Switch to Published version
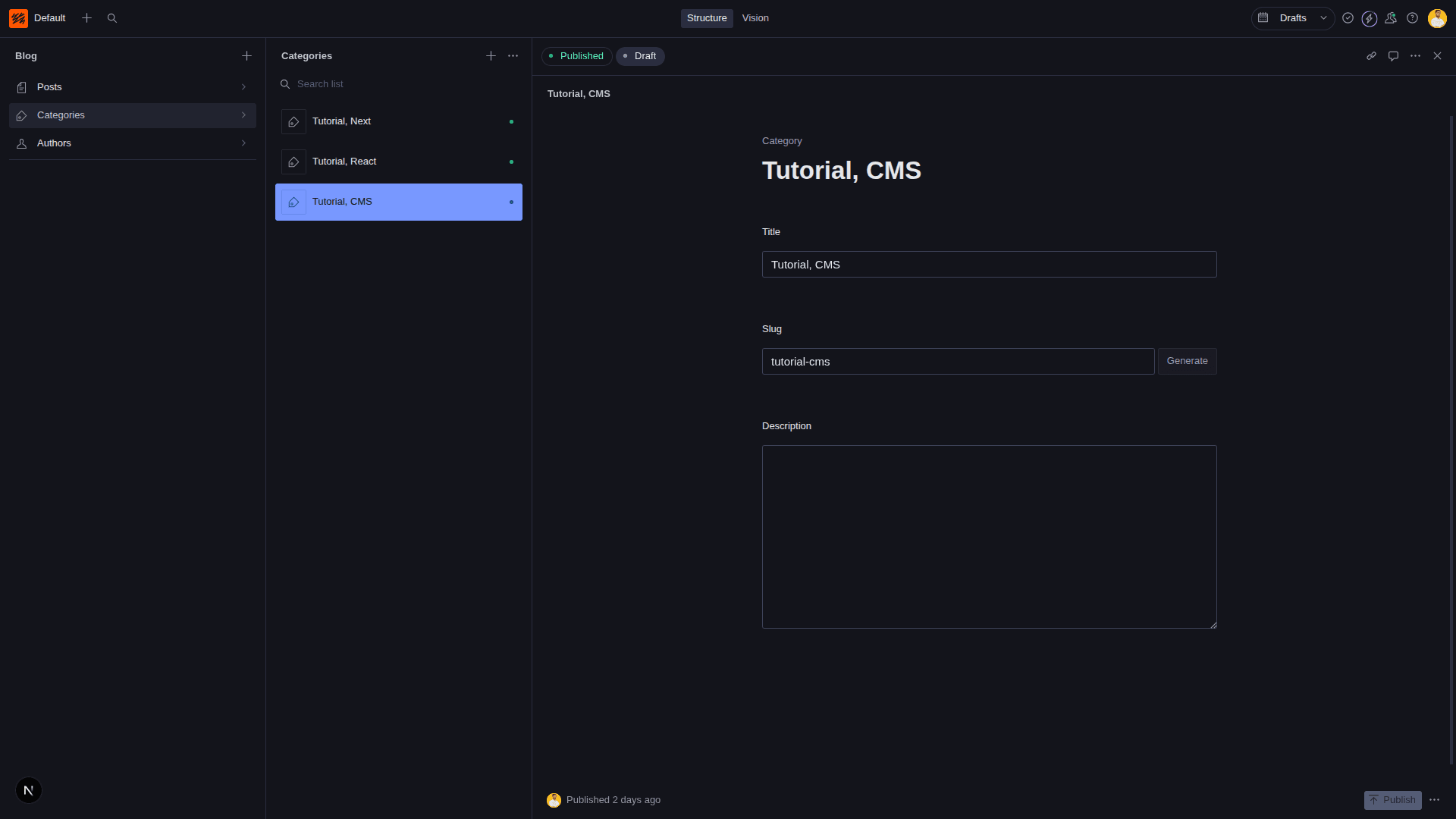This screenshot has height=819, width=1456. point(577,56)
